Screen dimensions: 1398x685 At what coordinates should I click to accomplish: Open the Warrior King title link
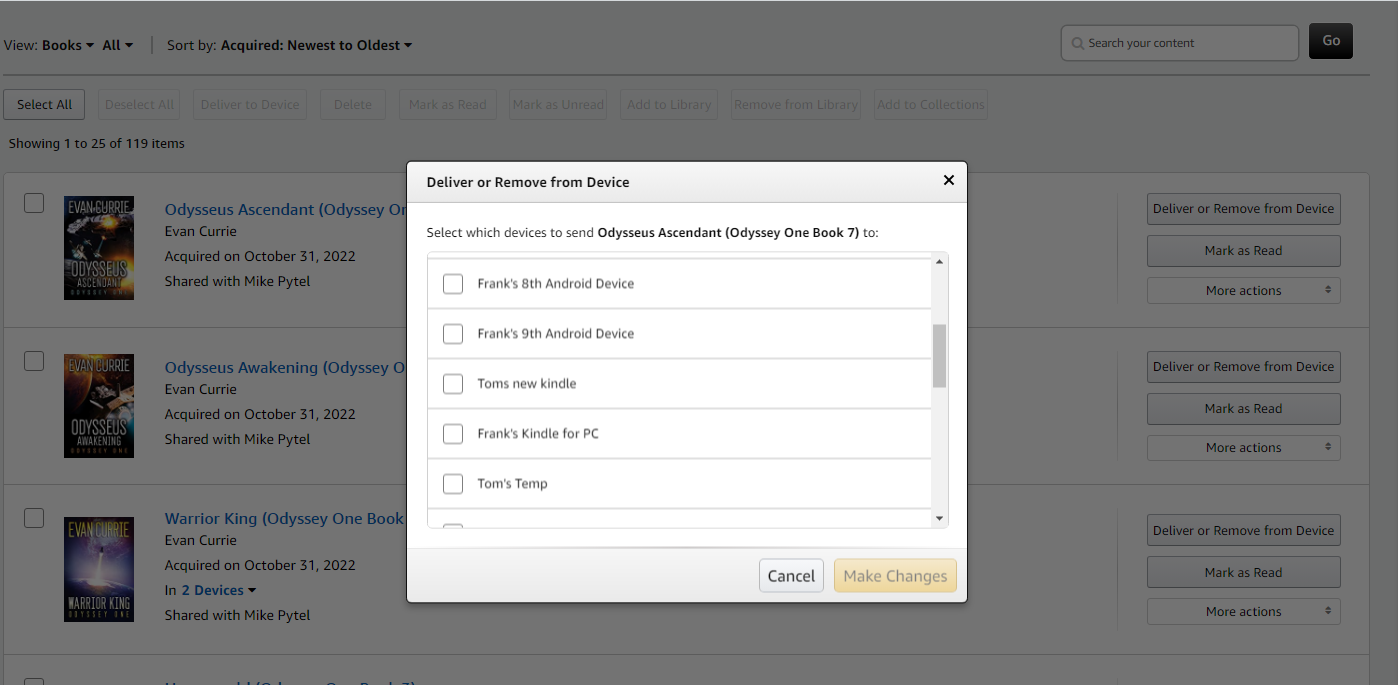point(285,519)
